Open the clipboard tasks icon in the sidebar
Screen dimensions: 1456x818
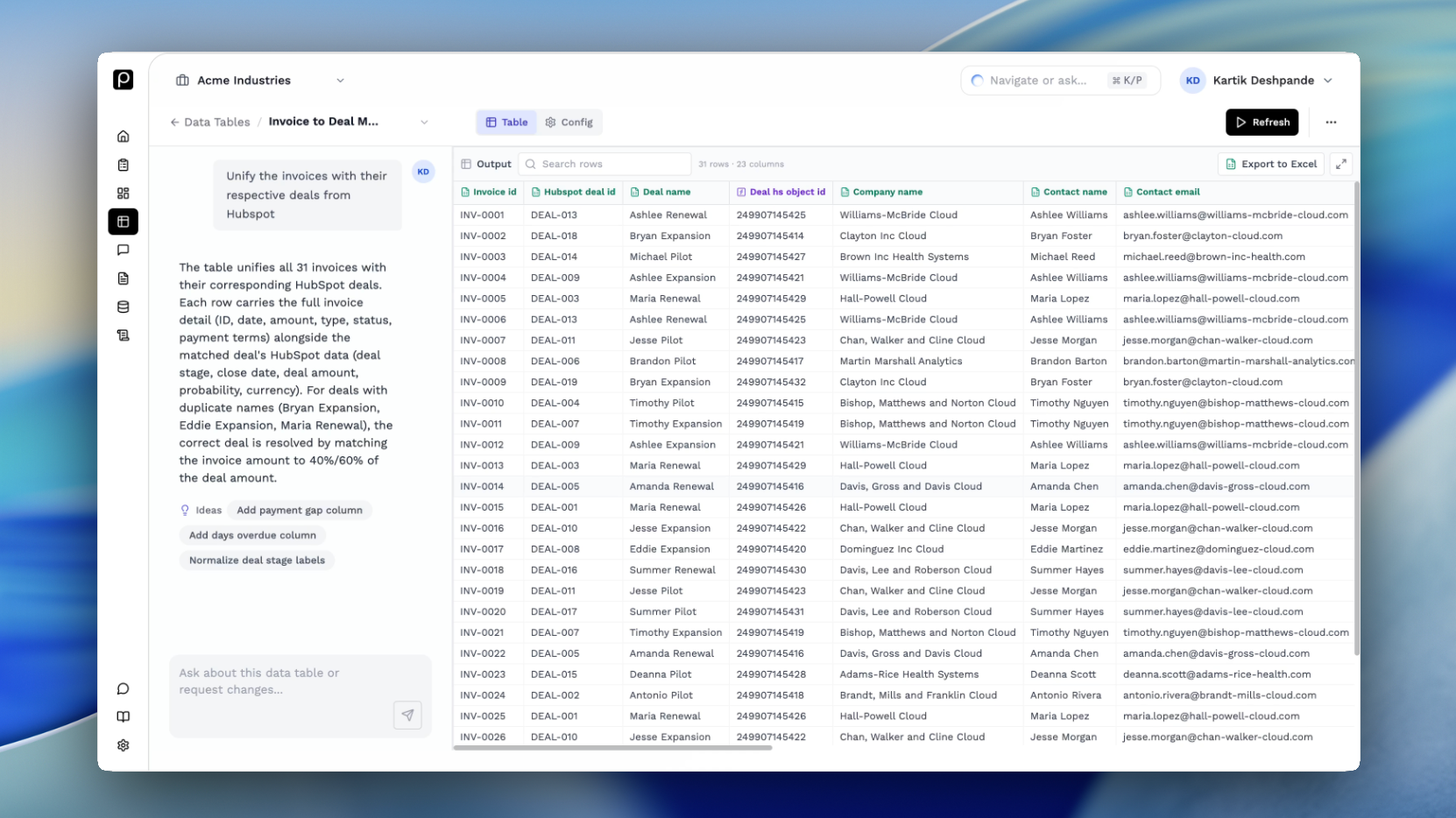pos(124,165)
